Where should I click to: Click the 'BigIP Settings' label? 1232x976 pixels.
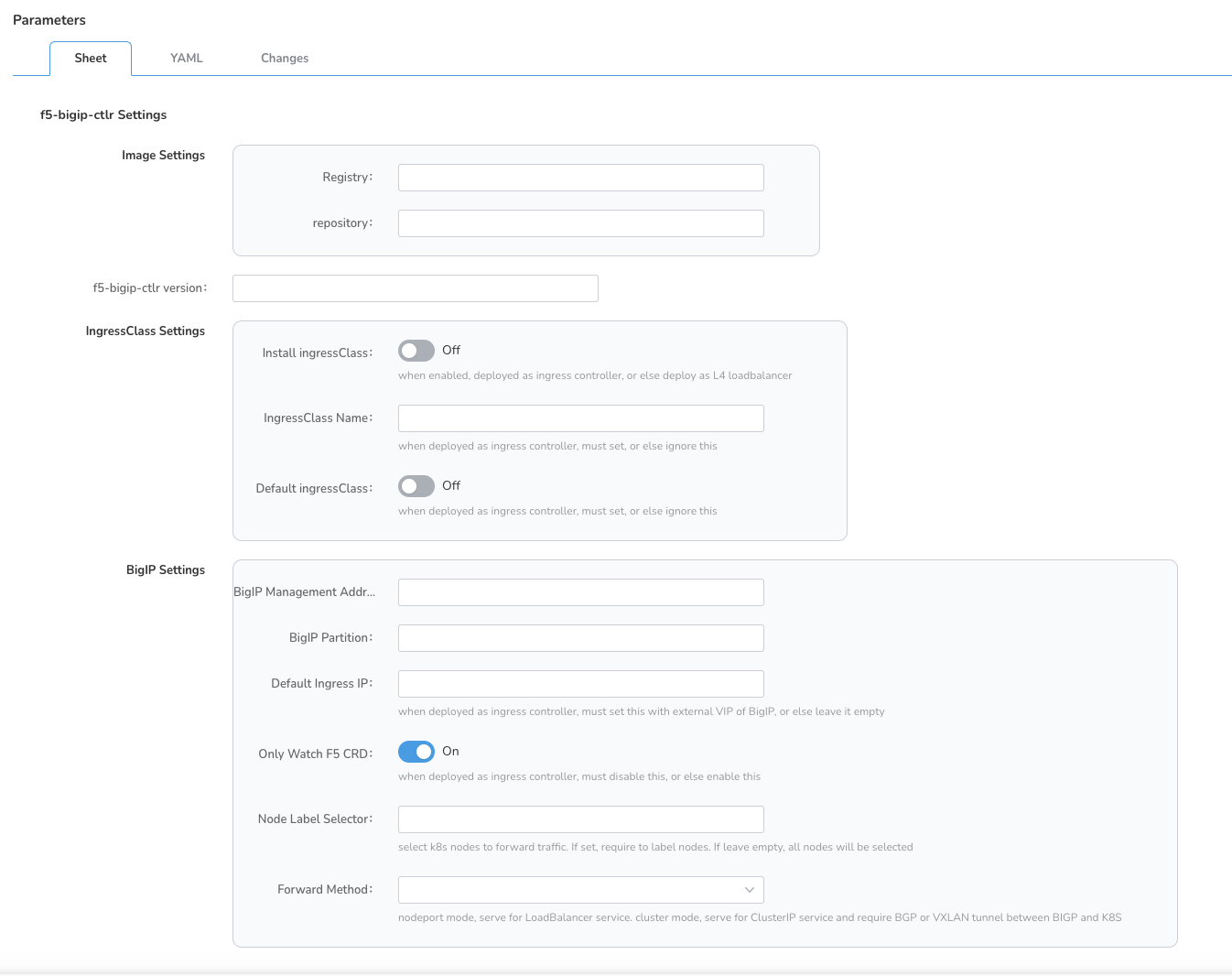coord(166,570)
